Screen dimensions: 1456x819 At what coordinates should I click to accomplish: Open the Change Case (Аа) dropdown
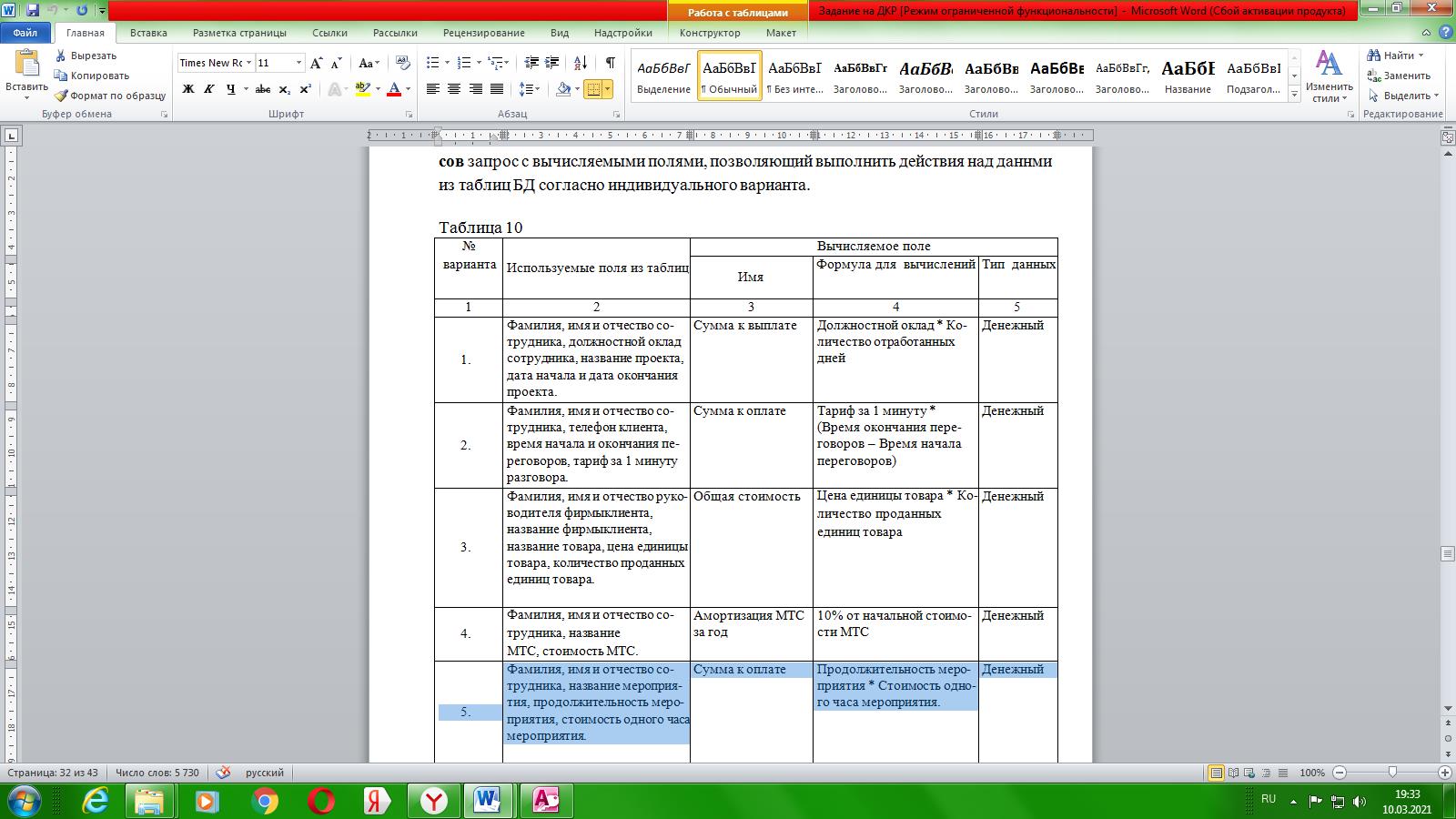point(369,63)
